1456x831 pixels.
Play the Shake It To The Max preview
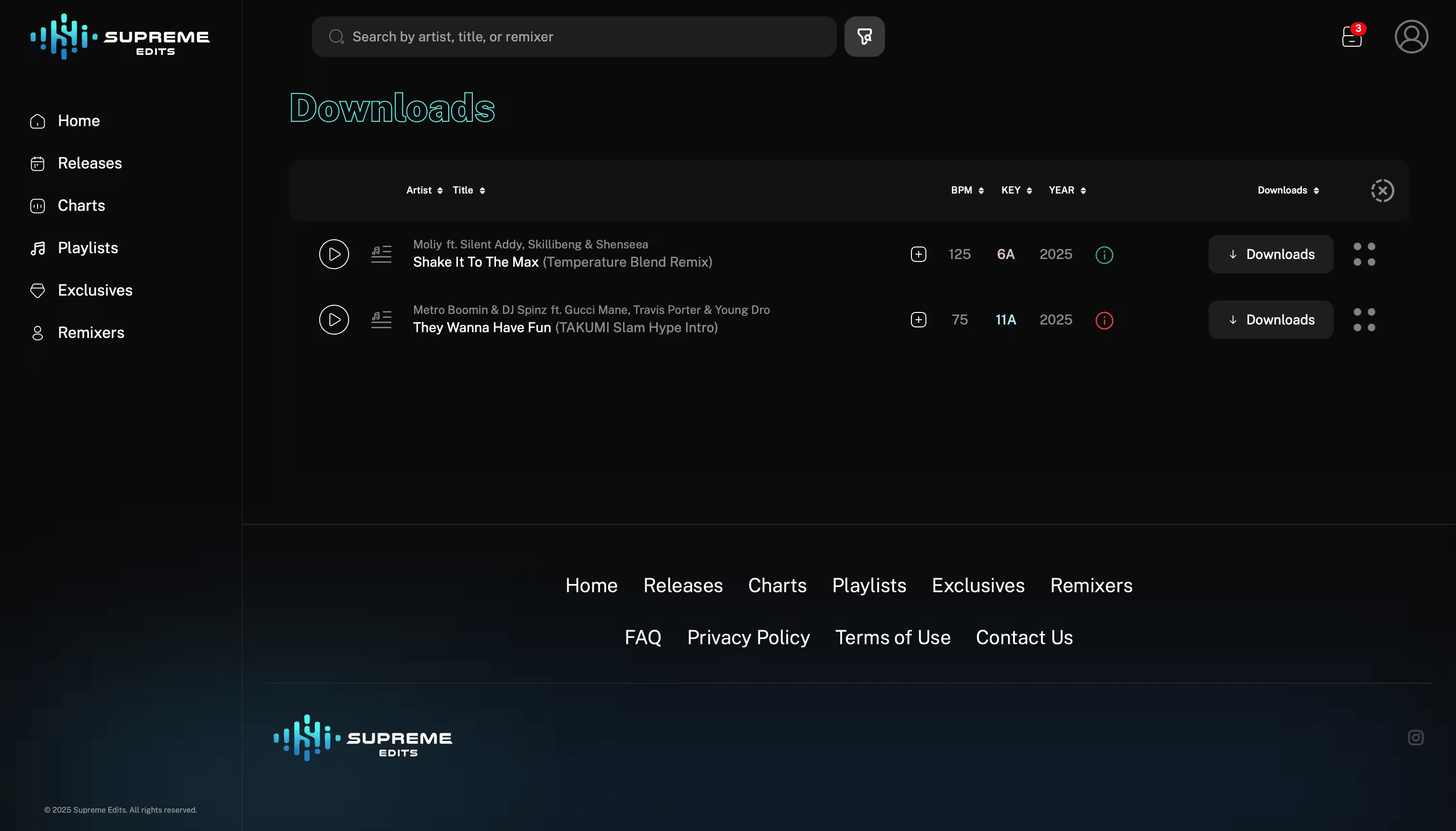[x=334, y=254]
